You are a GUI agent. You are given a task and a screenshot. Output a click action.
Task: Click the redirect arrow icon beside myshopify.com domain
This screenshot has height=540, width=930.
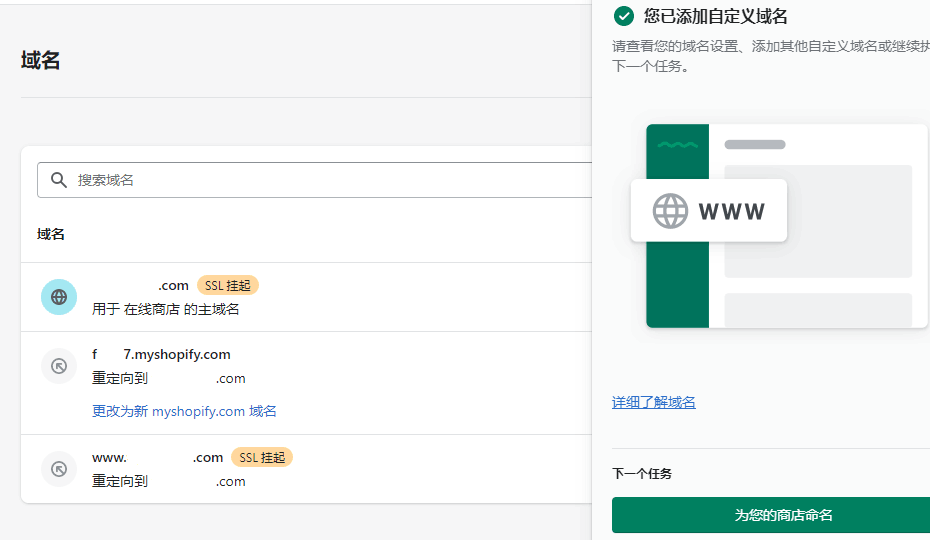point(59,366)
